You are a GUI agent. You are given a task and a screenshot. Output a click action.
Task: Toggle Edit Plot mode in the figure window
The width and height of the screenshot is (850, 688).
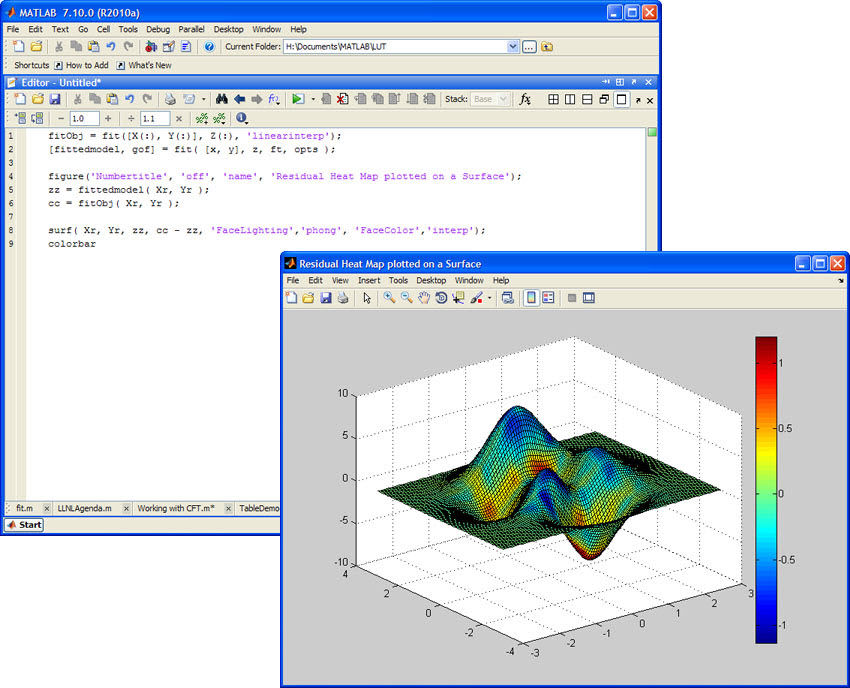(x=368, y=298)
